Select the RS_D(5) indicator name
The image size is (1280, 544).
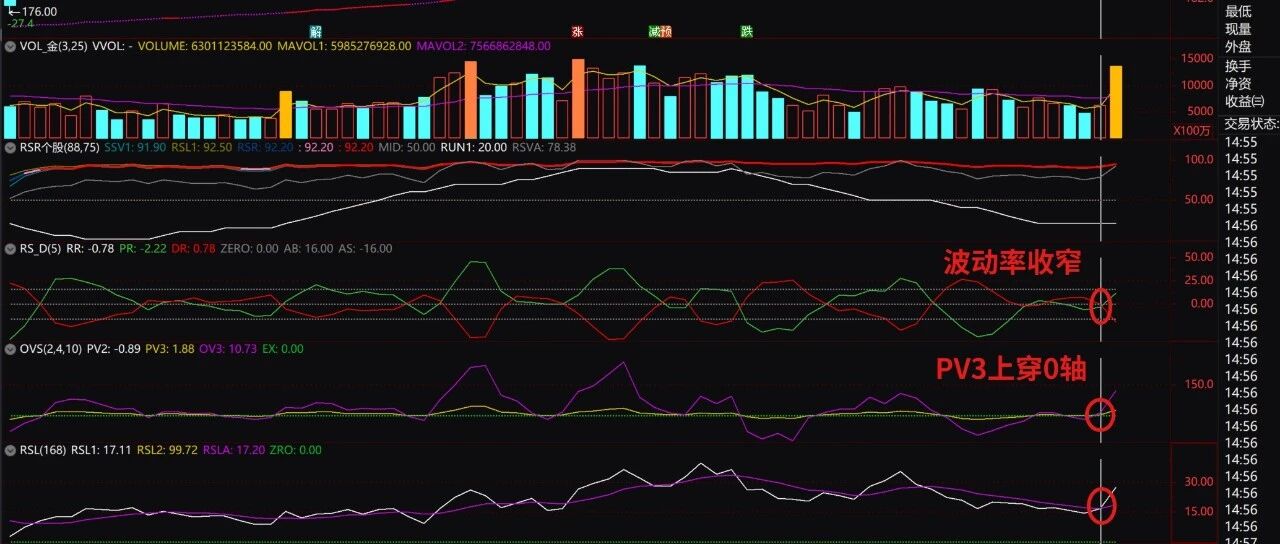[40, 248]
